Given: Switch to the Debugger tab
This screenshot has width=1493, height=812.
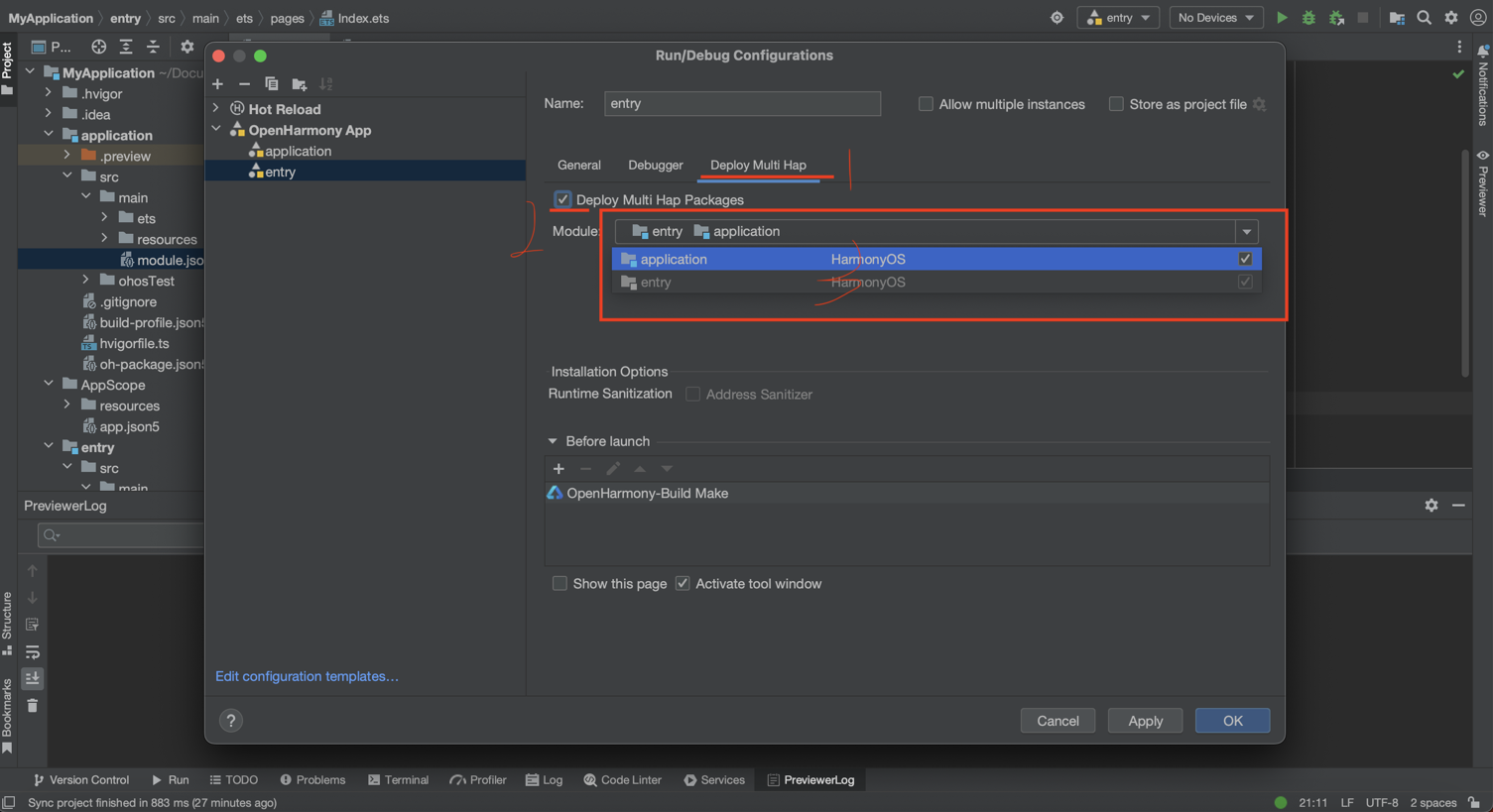Looking at the screenshot, I should (x=656, y=165).
